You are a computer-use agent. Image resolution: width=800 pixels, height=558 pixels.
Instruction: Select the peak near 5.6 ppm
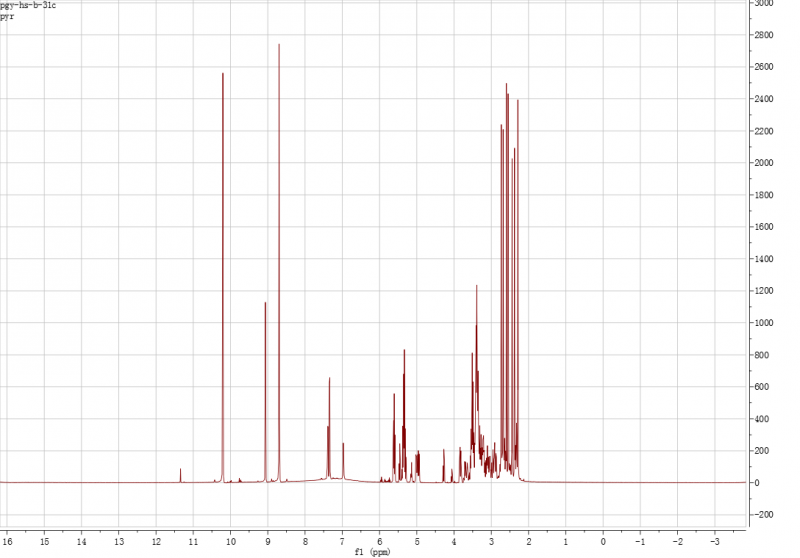click(394, 436)
